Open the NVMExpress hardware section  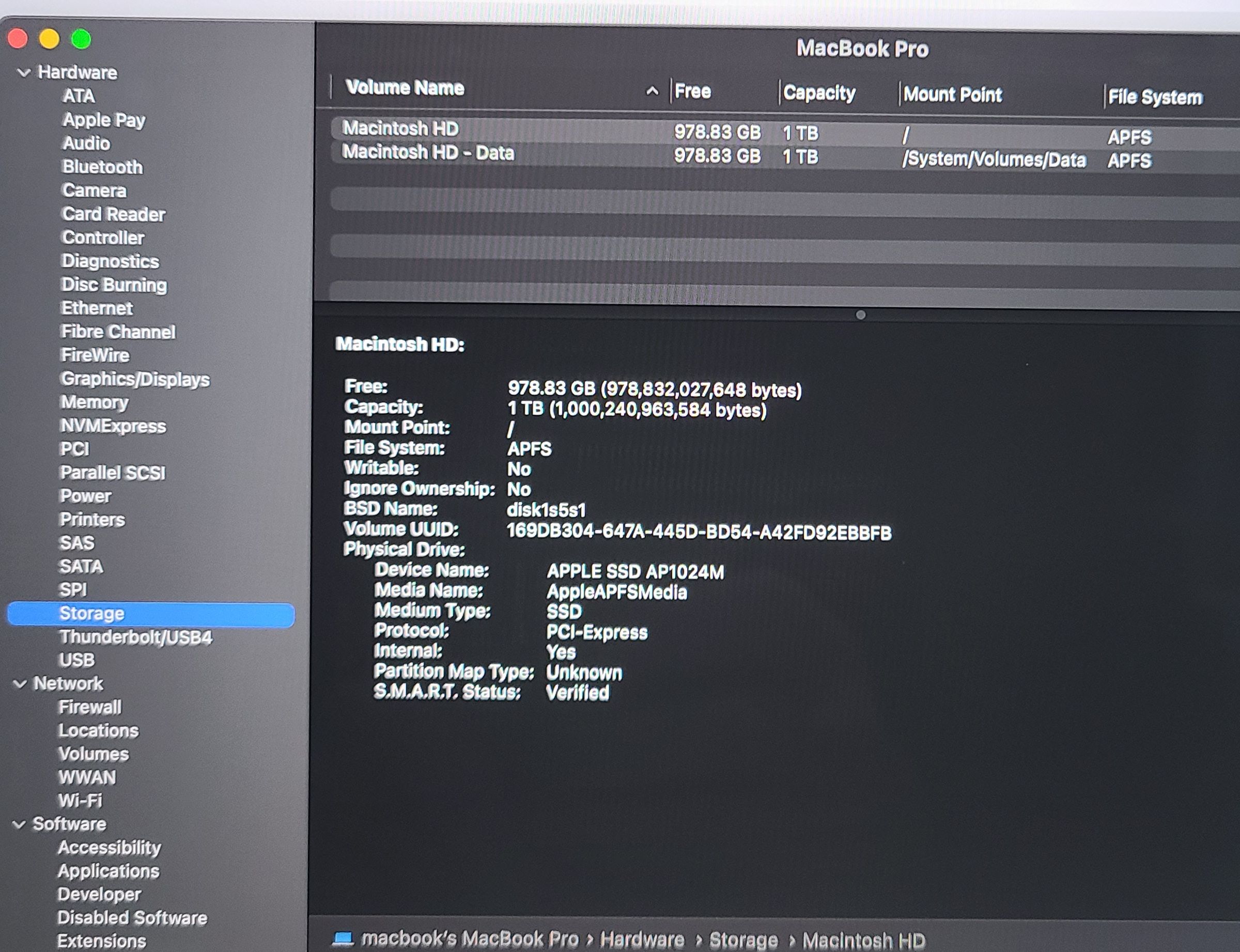click(x=113, y=426)
